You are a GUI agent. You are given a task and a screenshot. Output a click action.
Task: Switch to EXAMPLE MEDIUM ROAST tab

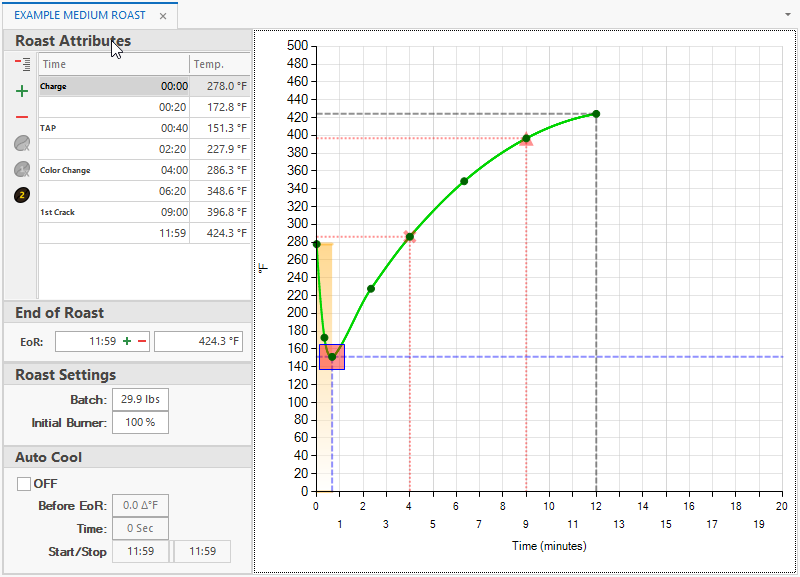[x=80, y=16]
